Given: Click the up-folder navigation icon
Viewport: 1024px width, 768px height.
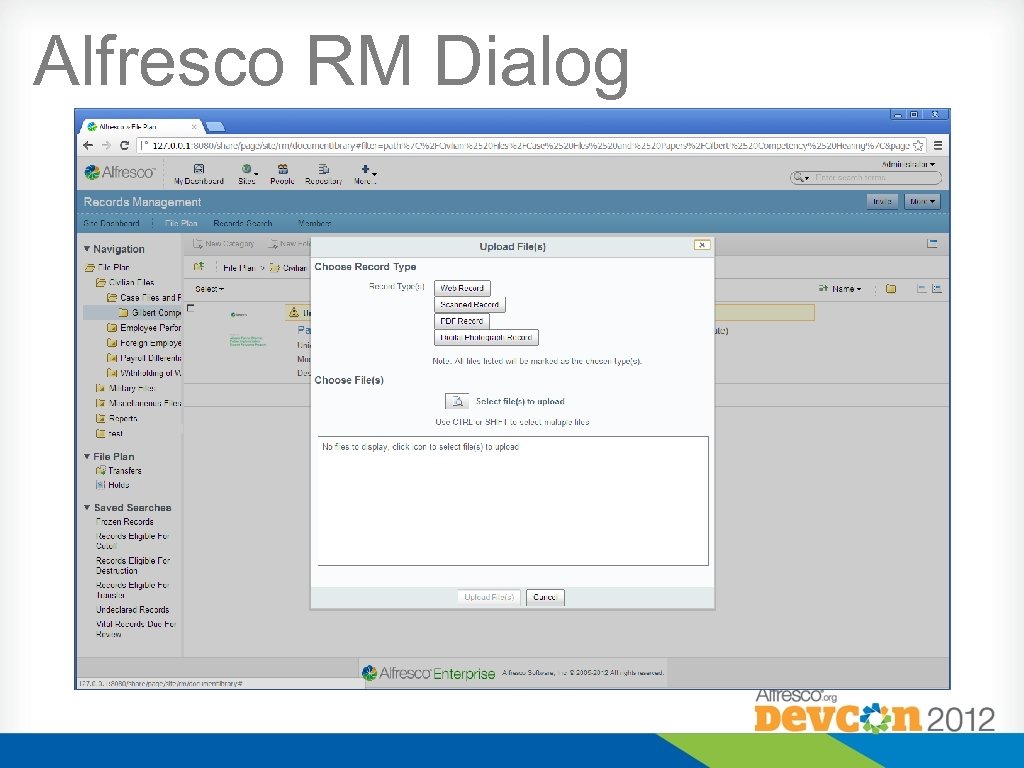Looking at the screenshot, I should (199, 266).
